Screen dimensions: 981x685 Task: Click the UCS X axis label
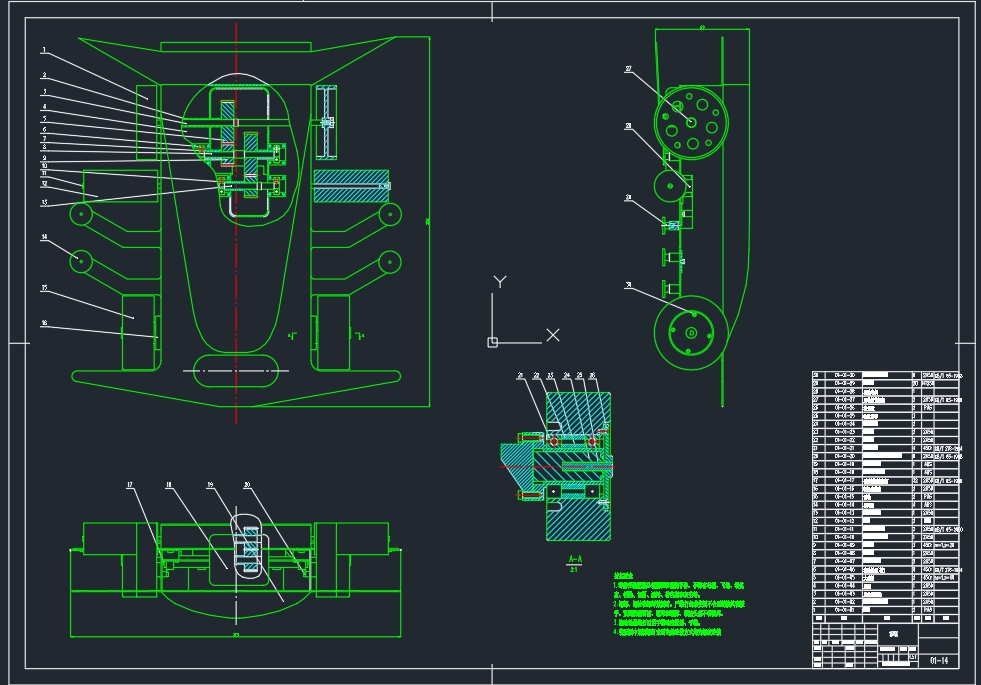coord(553,335)
